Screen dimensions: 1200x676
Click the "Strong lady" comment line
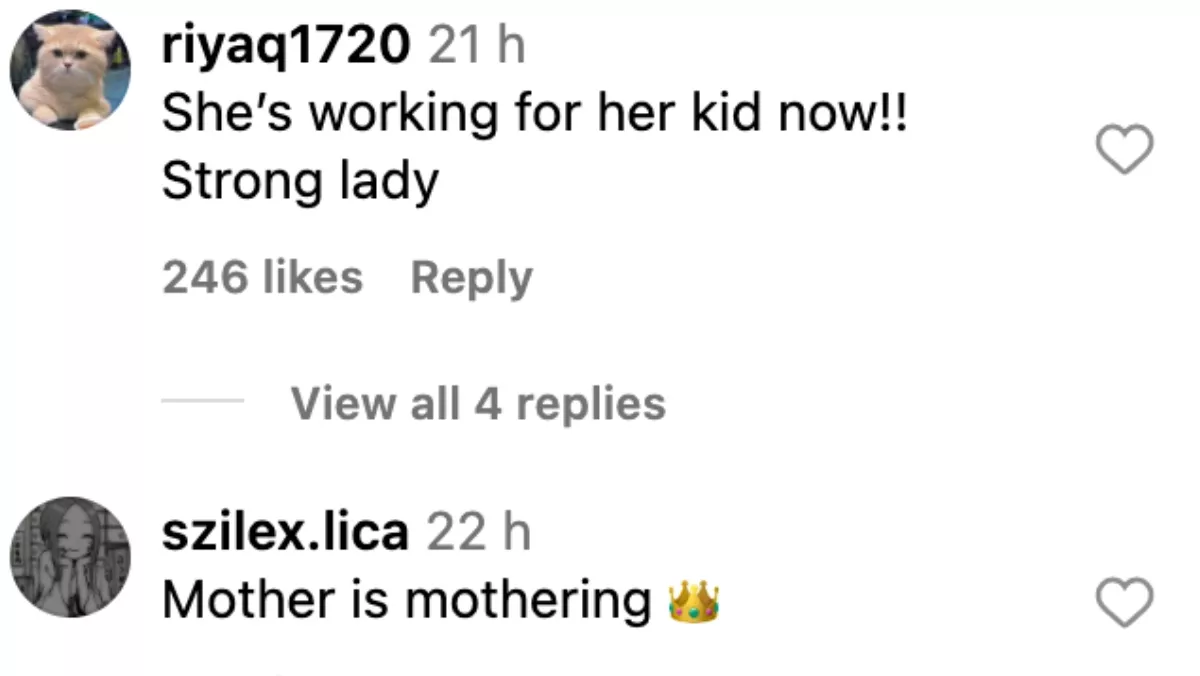tap(300, 181)
